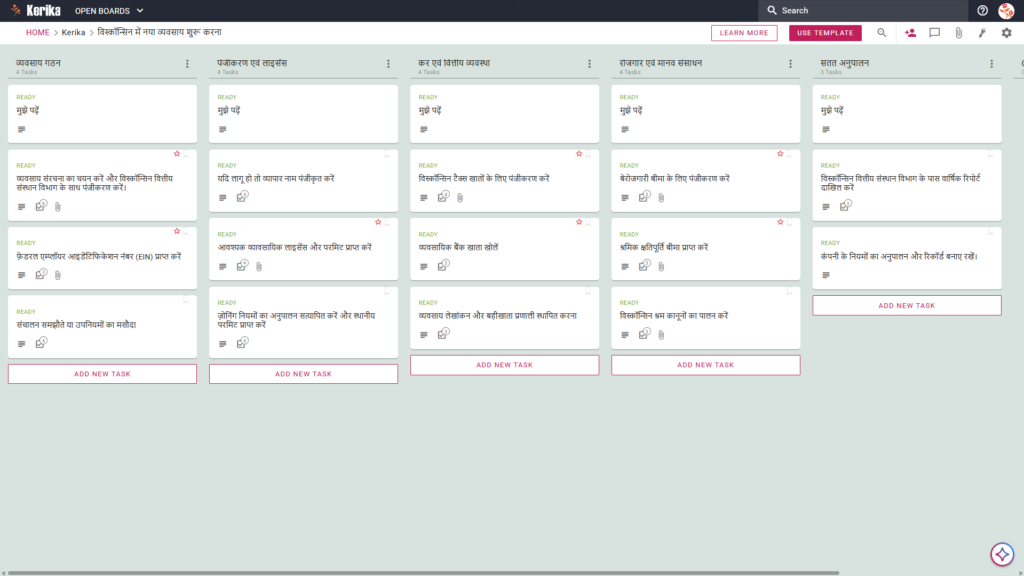Open column menu for पंजीकरण एवं लाइसेंस
The width and height of the screenshot is (1024, 576).
[388, 64]
